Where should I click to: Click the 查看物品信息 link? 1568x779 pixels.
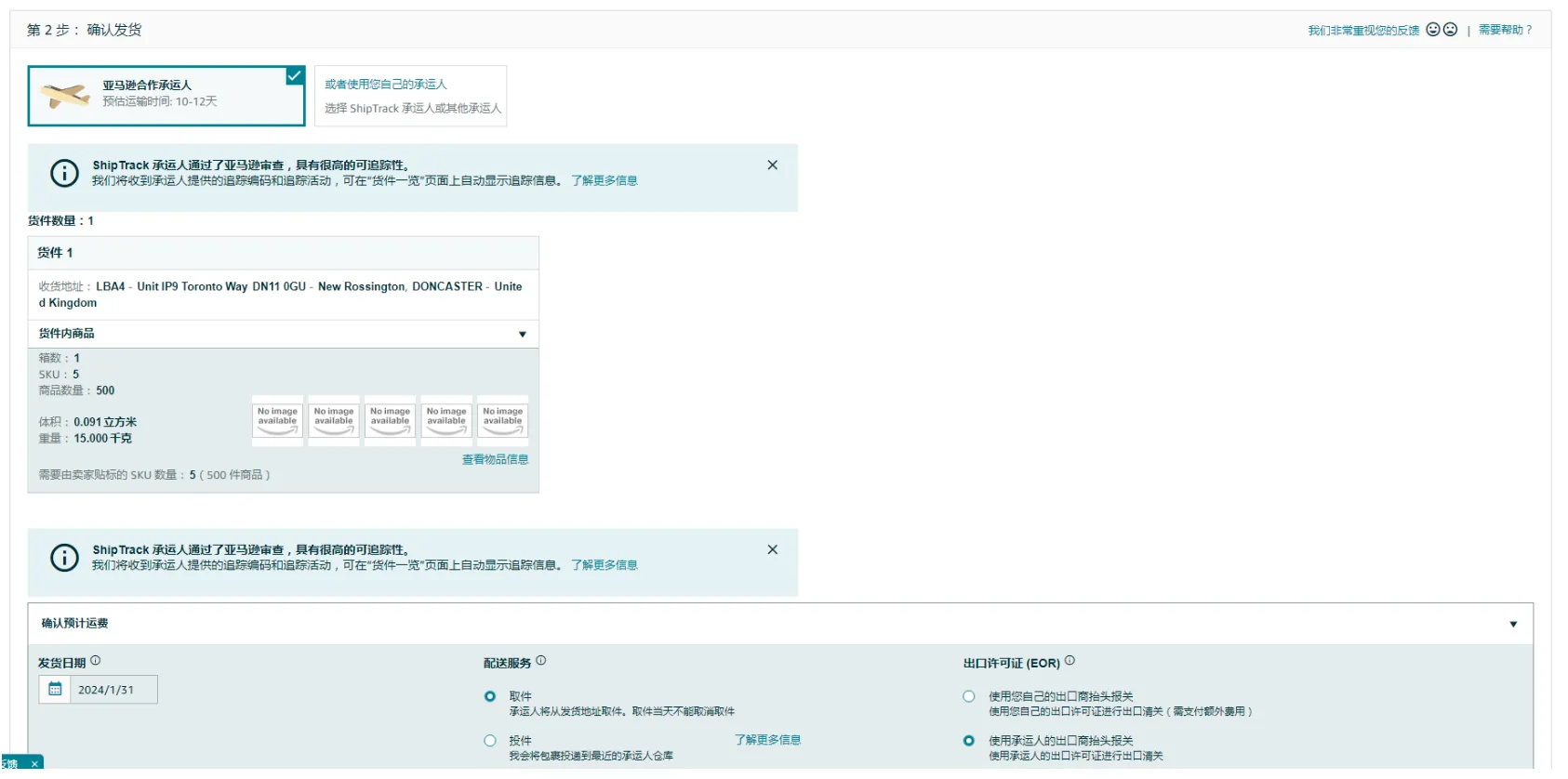click(495, 459)
